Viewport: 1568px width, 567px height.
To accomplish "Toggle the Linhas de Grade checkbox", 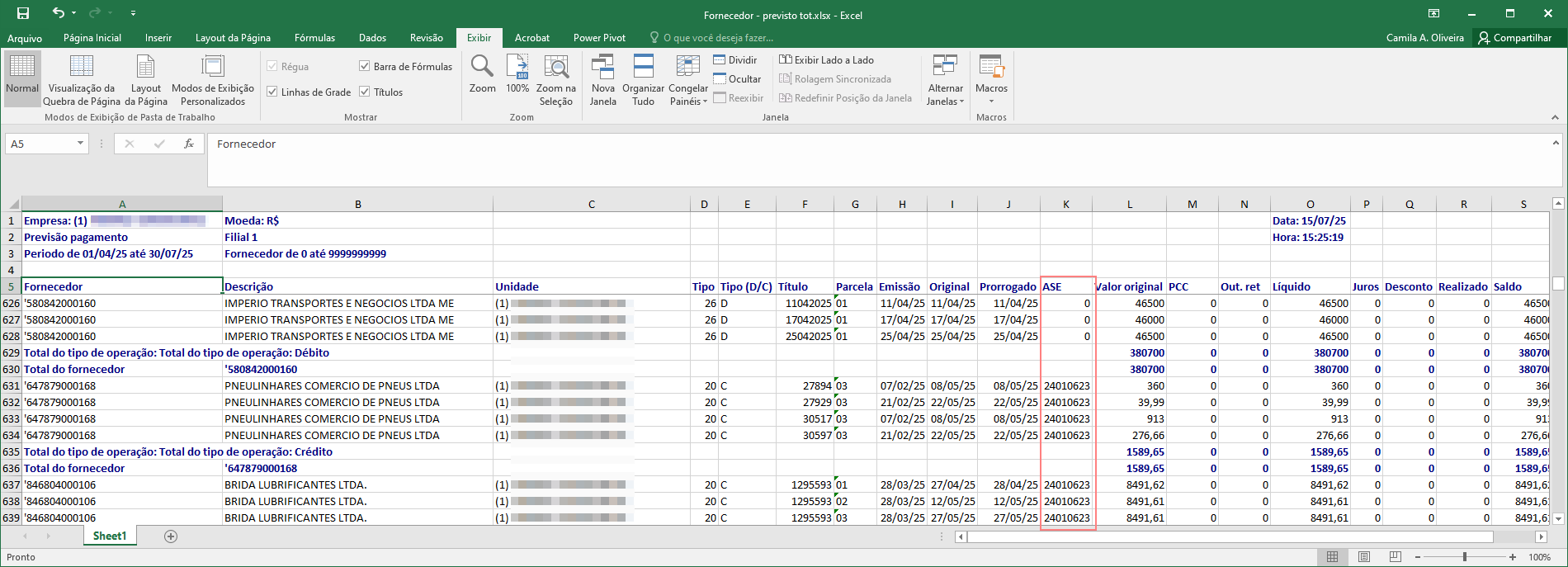I will pos(272,92).
